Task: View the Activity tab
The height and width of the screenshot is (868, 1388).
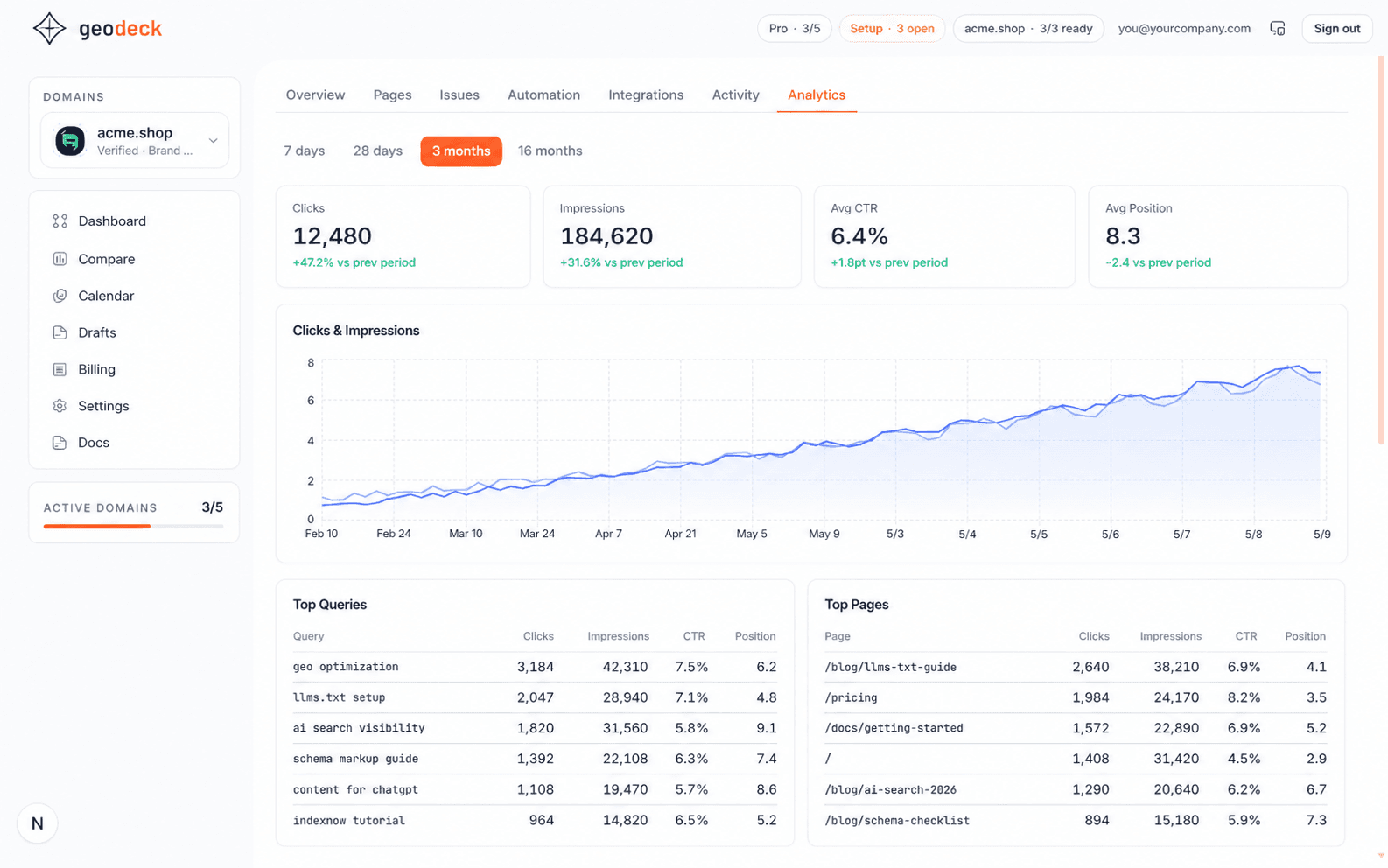Action: tap(735, 94)
